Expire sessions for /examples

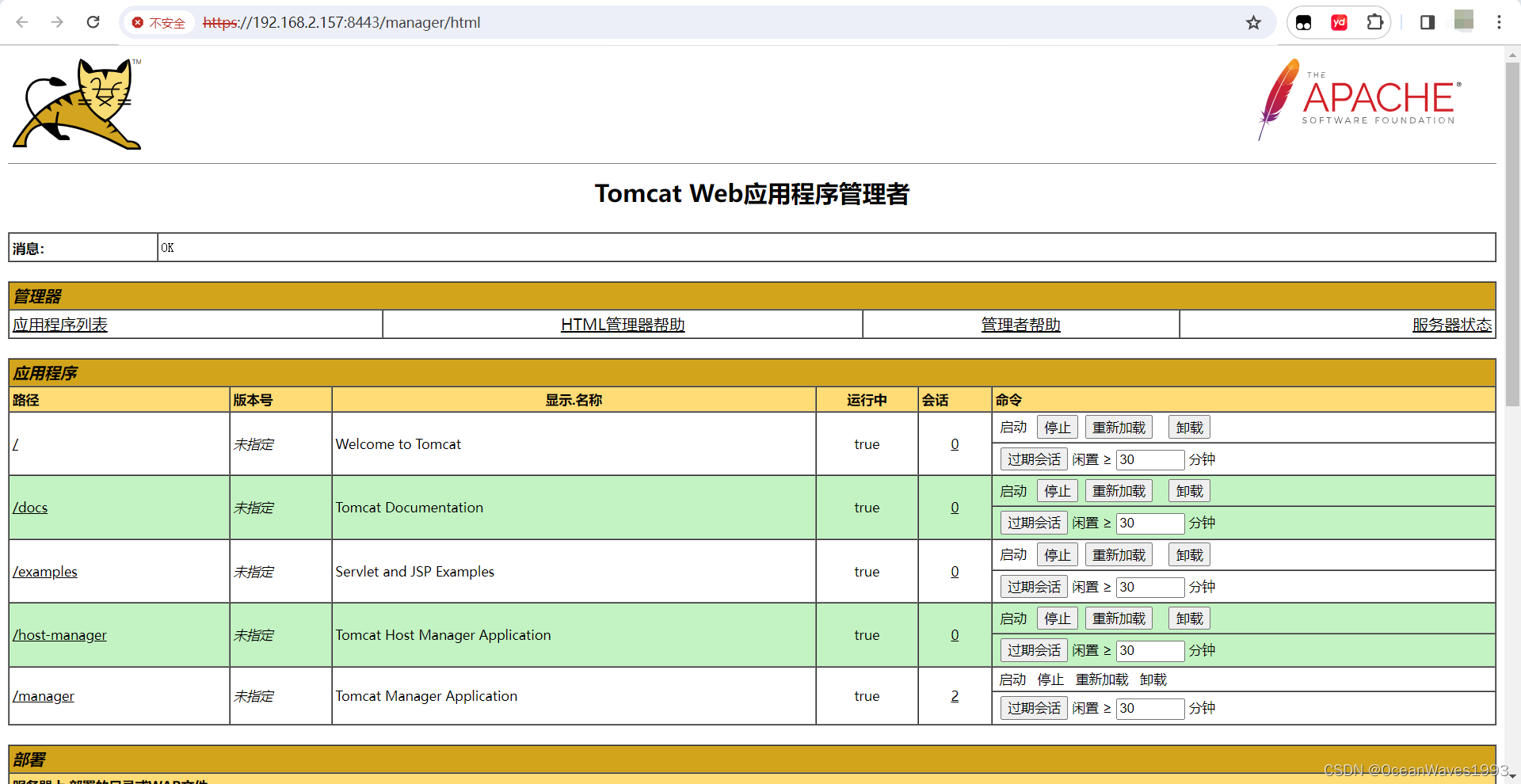point(1034,587)
